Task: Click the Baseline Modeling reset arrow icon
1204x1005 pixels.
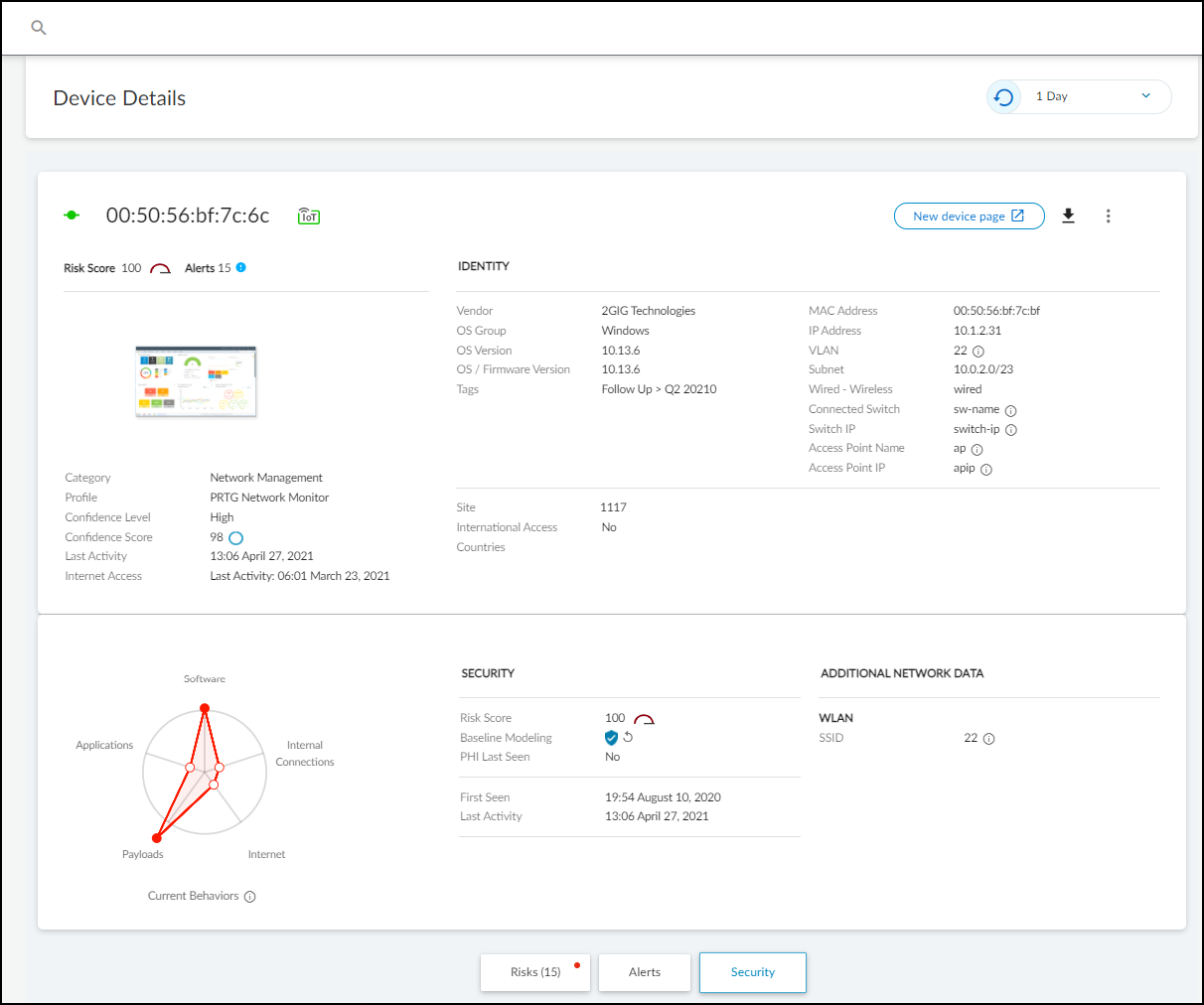Action: [x=628, y=737]
